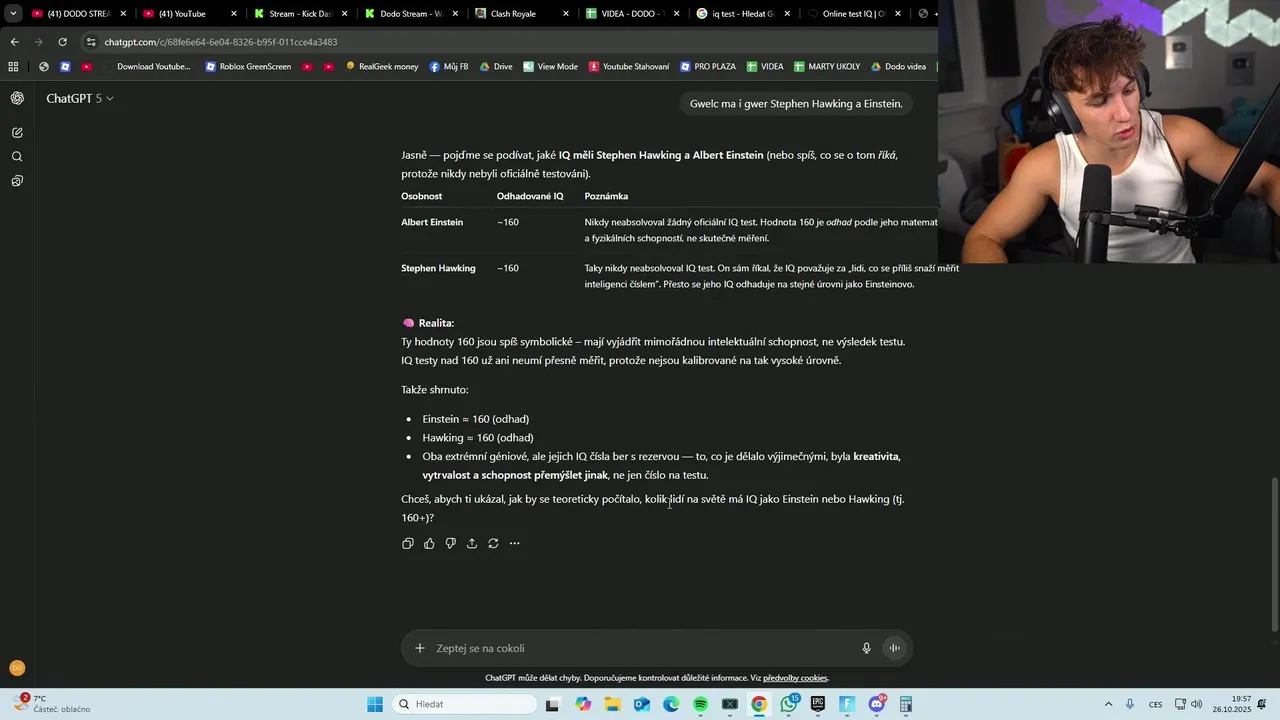The image size is (1280, 720).
Task: Show hidden system tray icons
Action: click(x=1108, y=704)
